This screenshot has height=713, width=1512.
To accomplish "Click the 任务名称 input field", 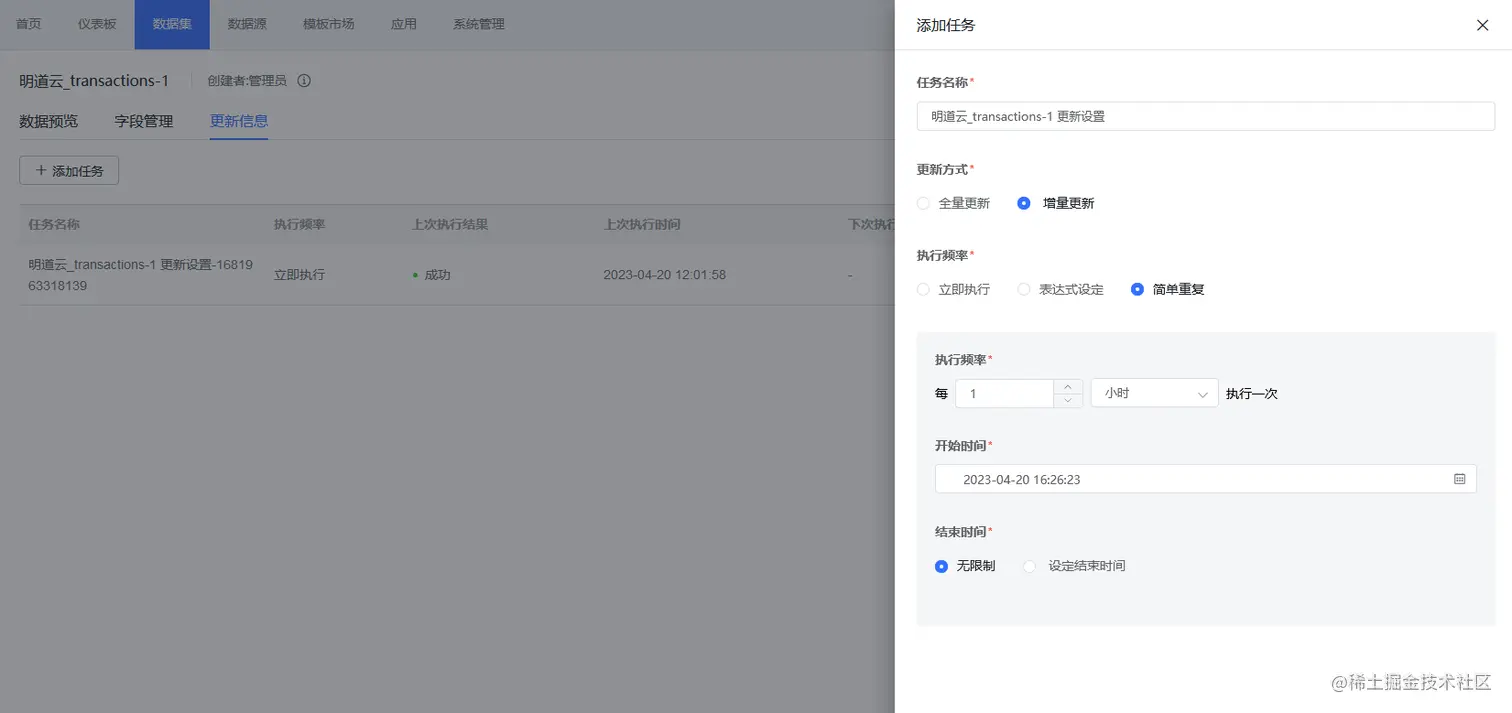I will [1205, 116].
